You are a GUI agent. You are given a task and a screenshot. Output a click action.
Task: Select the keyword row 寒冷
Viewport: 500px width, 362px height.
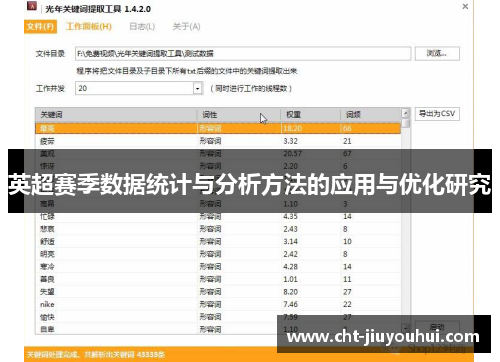(218, 267)
